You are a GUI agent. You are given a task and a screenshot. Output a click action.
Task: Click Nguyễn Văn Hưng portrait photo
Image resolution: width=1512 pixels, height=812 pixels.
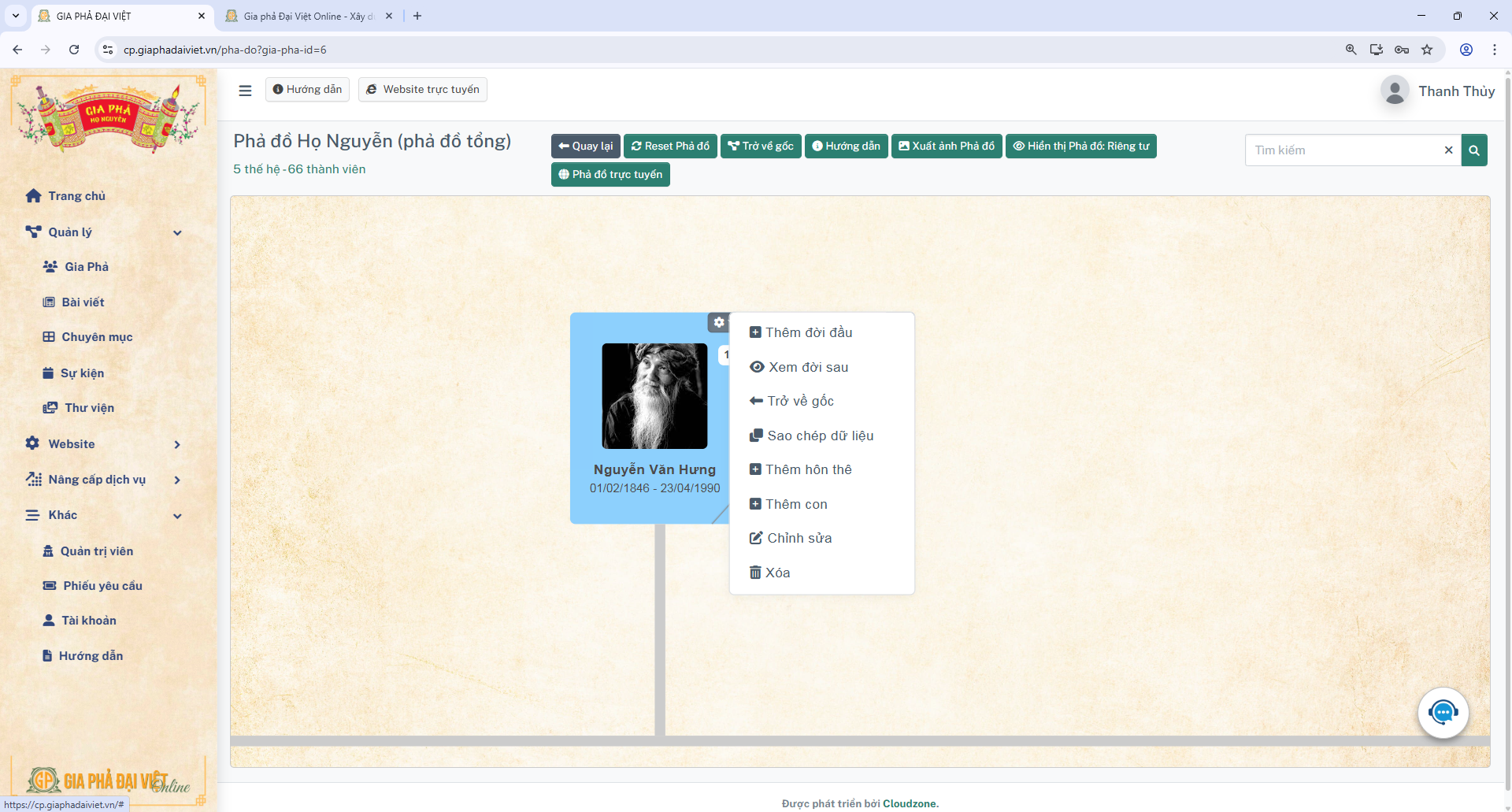tap(654, 396)
